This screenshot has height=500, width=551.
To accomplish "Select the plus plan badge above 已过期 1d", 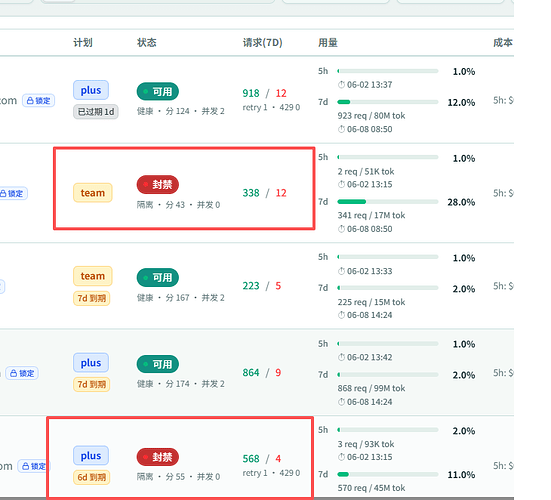I will [x=91, y=90].
